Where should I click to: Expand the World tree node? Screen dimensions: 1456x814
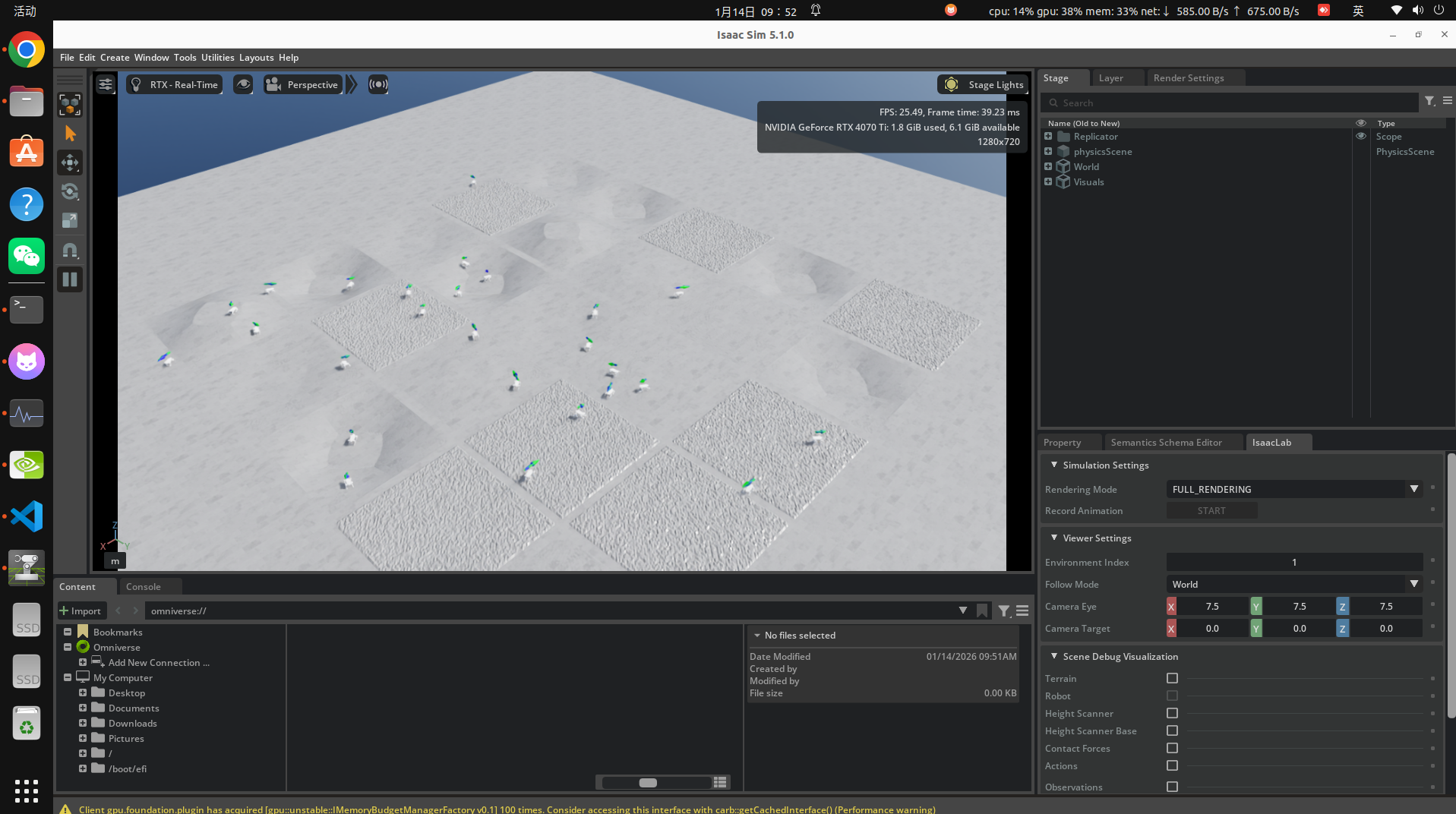(x=1048, y=167)
